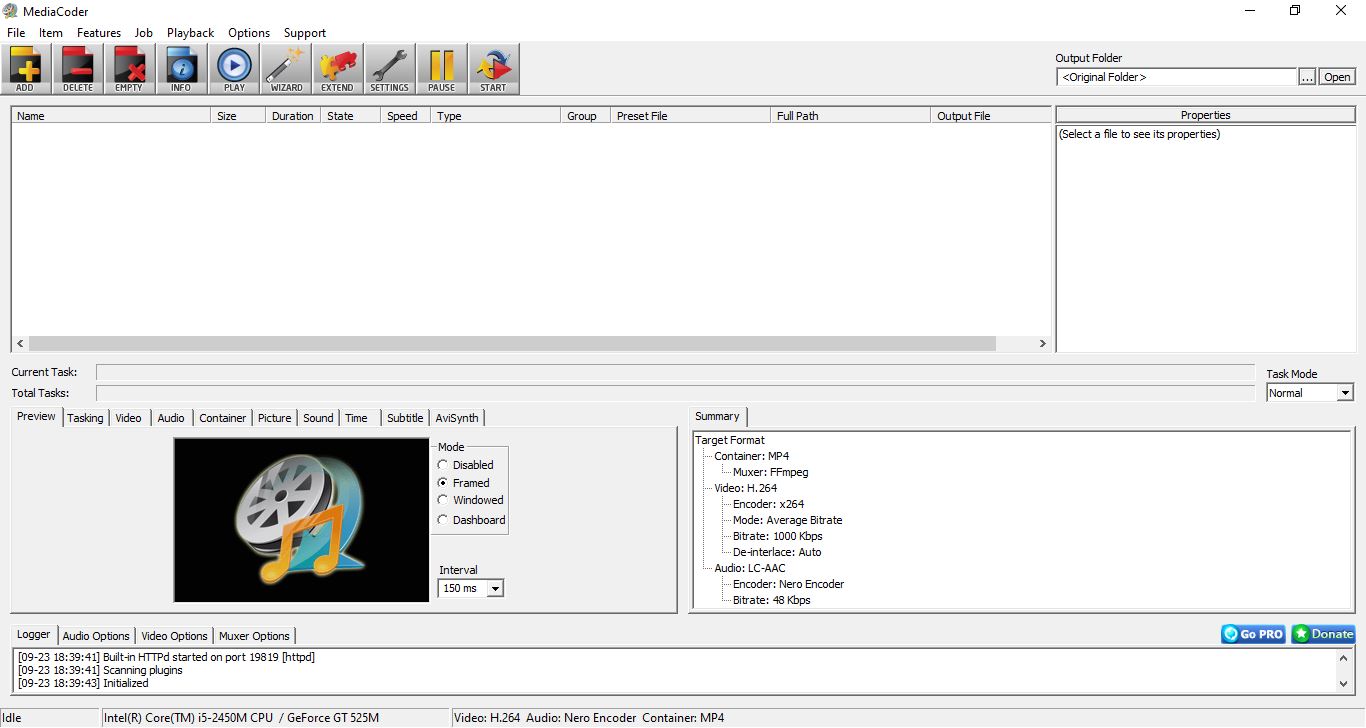Switch to the Video tab
Viewport: 1366px width, 728px height.
(129, 418)
